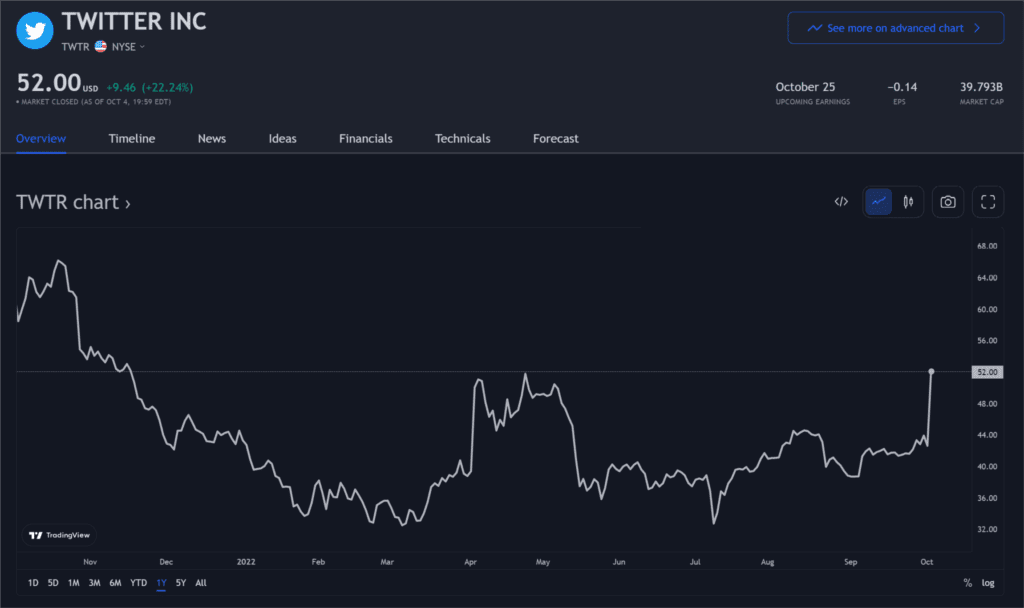1024x608 pixels.
Task: Click the 32.00 price axis label
Action: click(x=987, y=529)
